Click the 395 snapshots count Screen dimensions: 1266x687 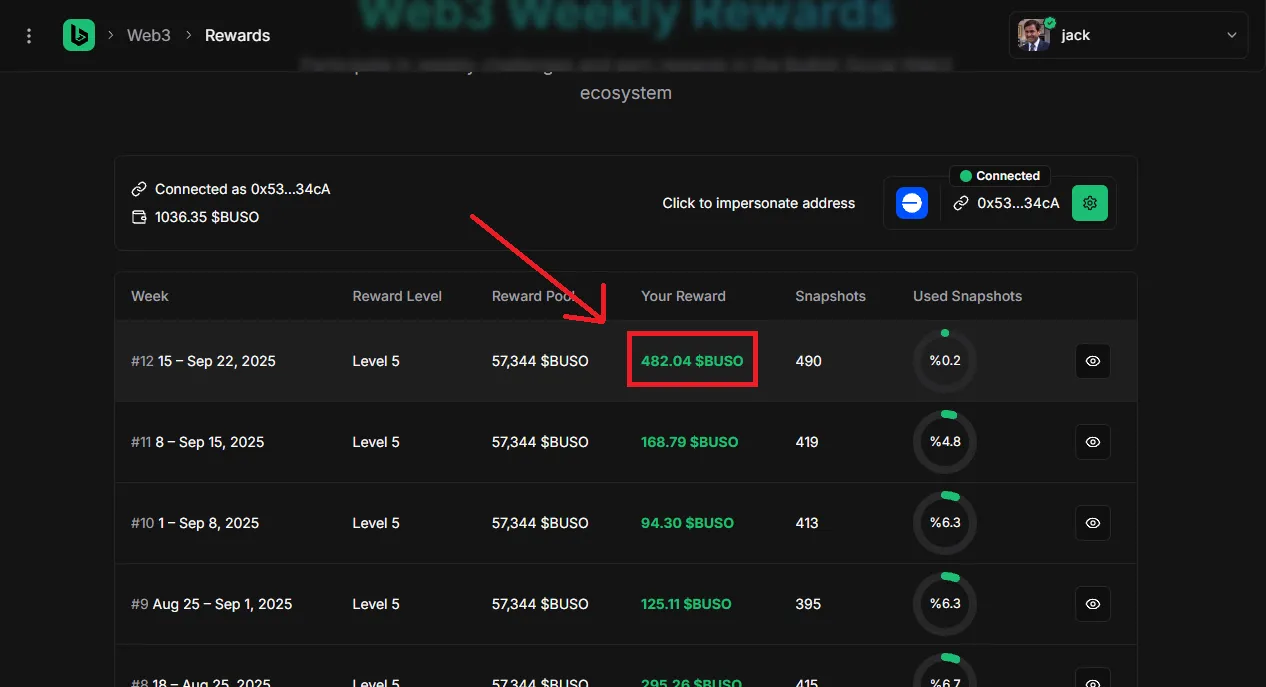pyautogui.click(x=808, y=604)
